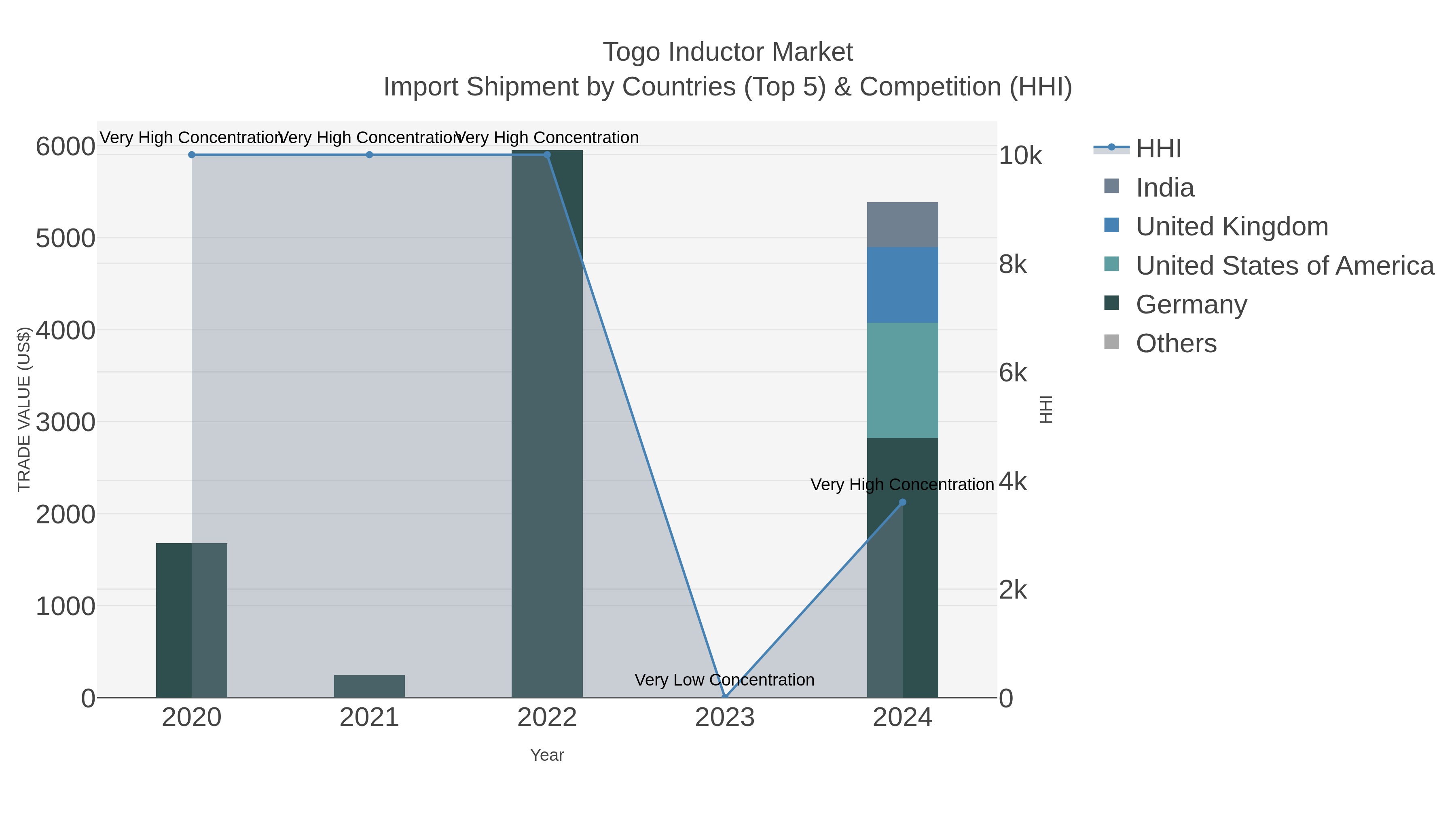1456x819 pixels.
Task: Click the 6000 y-axis tick label
Action: point(66,147)
